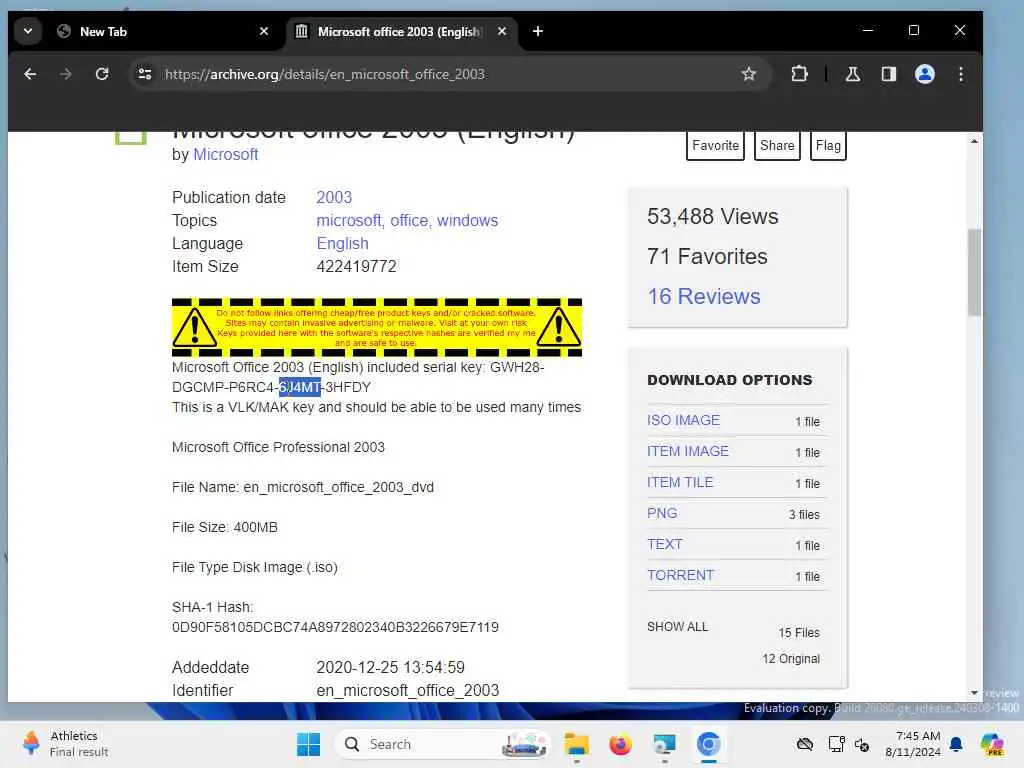
Task: Click the Share button
Action: point(777,146)
